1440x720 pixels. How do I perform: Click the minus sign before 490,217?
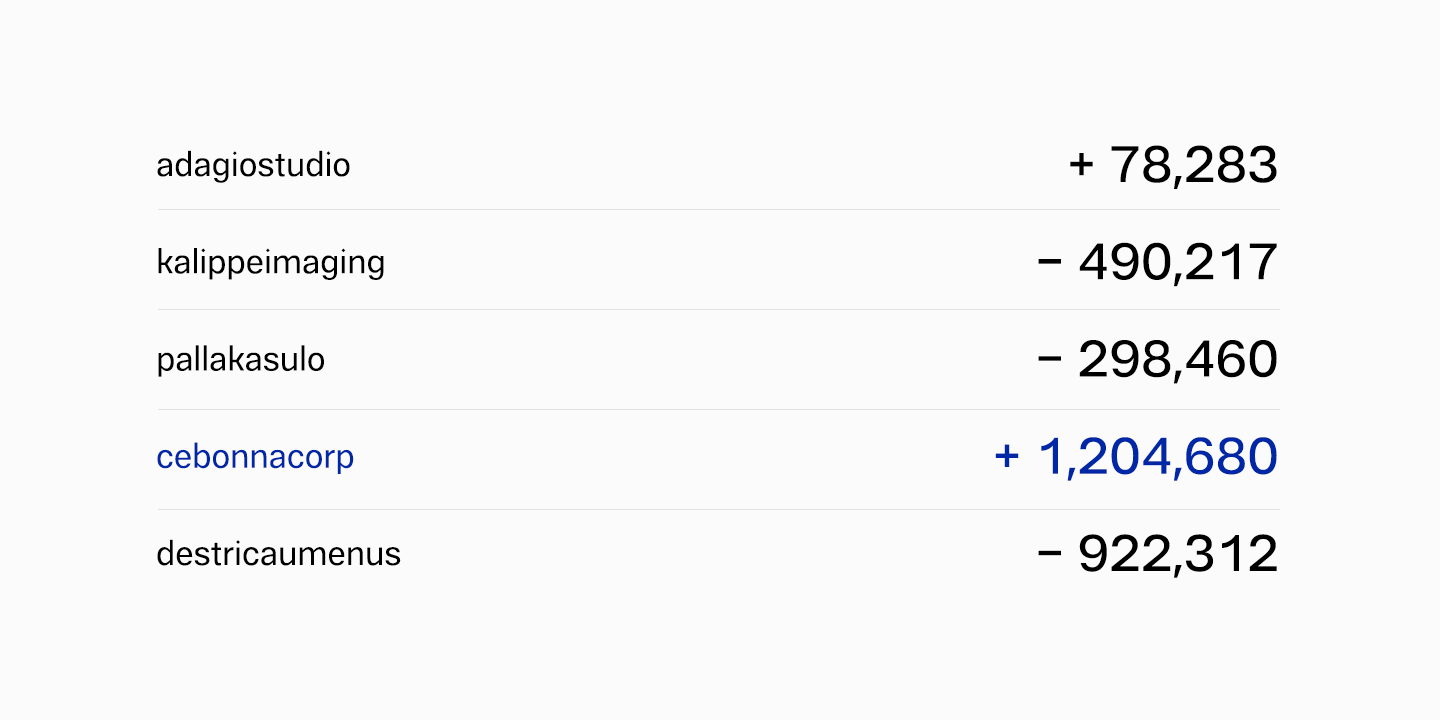(x=1049, y=262)
